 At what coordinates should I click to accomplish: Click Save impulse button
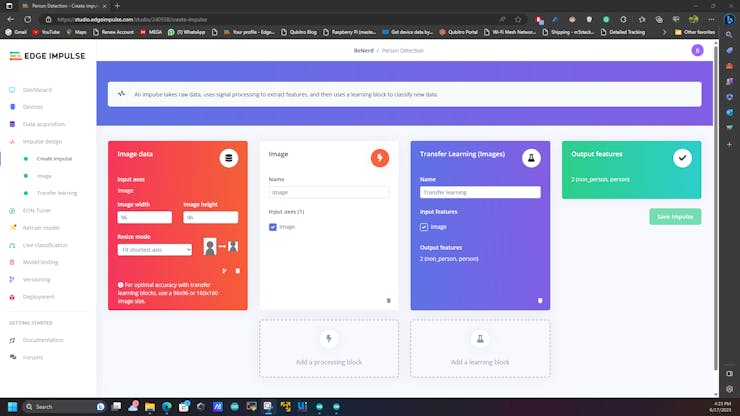click(x=675, y=217)
